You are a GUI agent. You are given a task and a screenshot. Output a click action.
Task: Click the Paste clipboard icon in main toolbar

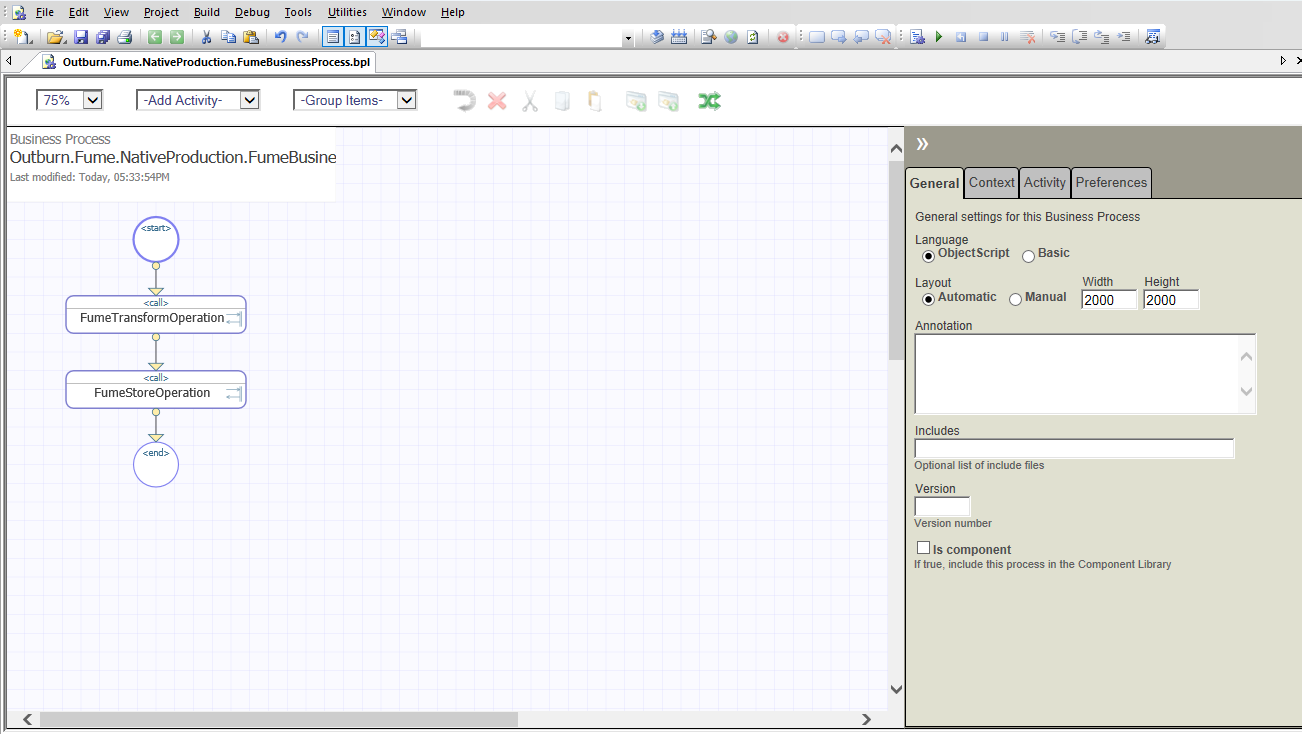coord(251,37)
